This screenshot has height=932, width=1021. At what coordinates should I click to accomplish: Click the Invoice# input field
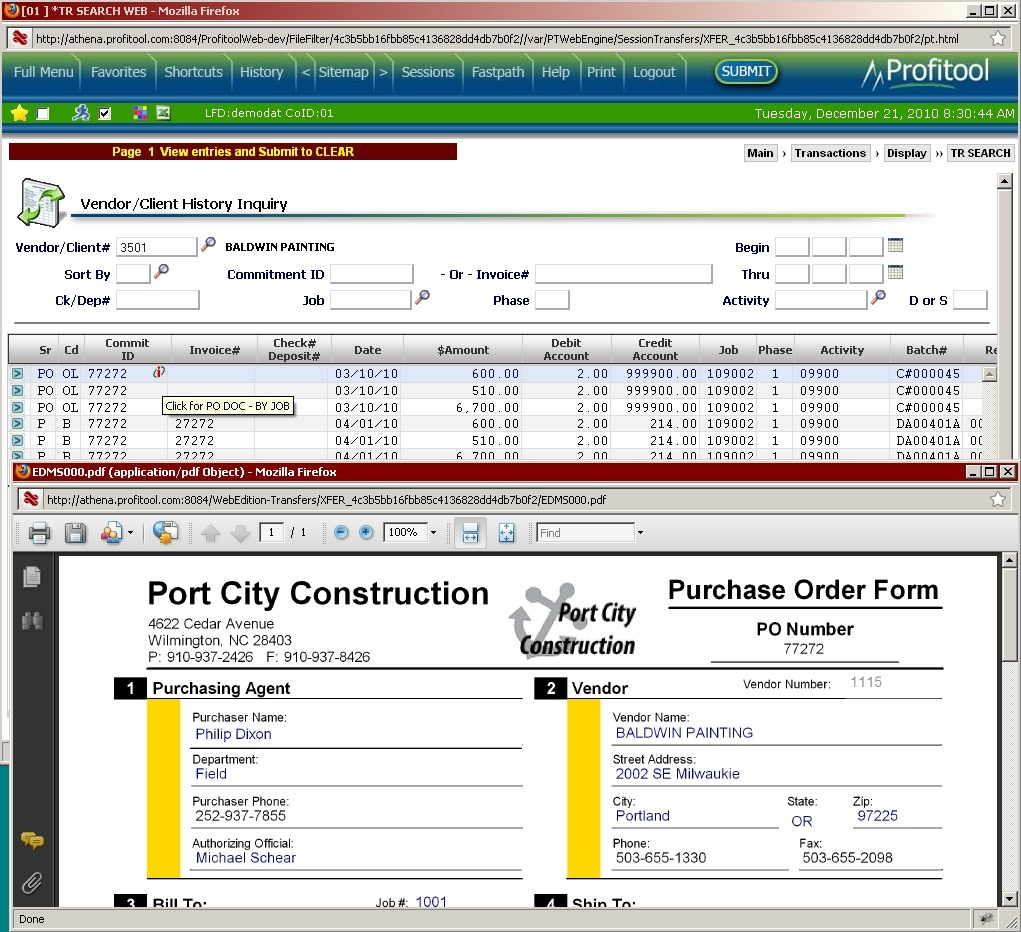point(624,274)
